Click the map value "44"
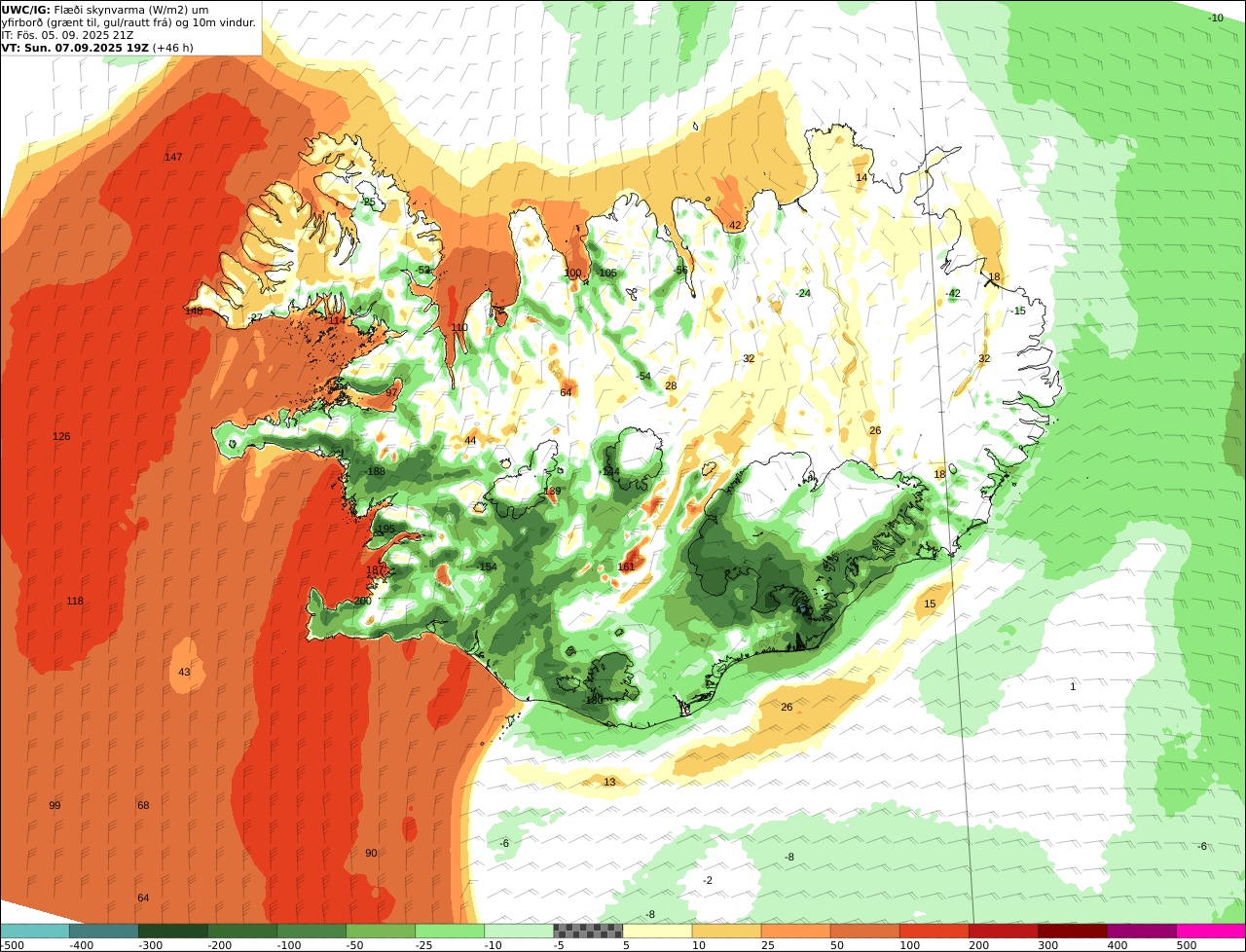This screenshot has width=1246, height=952. 470,440
